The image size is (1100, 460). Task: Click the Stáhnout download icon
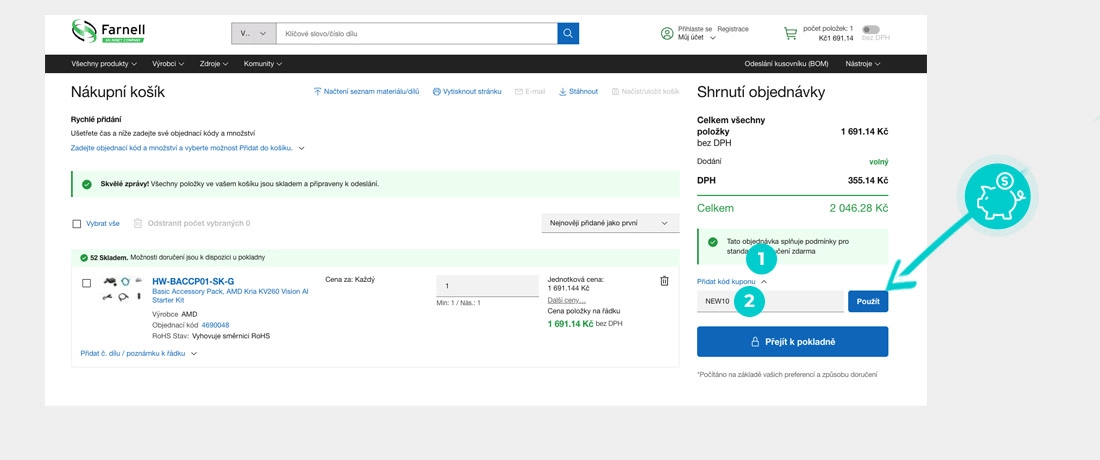[x=562, y=91]
